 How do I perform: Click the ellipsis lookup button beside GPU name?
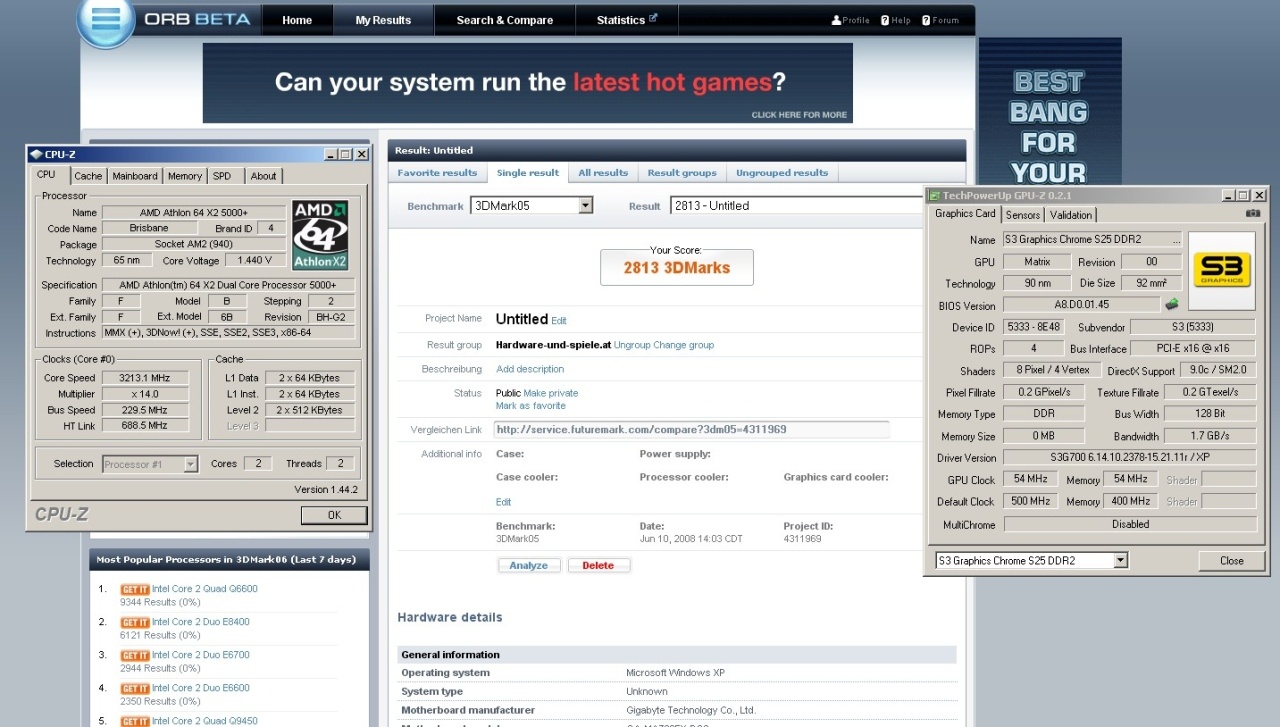[1176, 240]
